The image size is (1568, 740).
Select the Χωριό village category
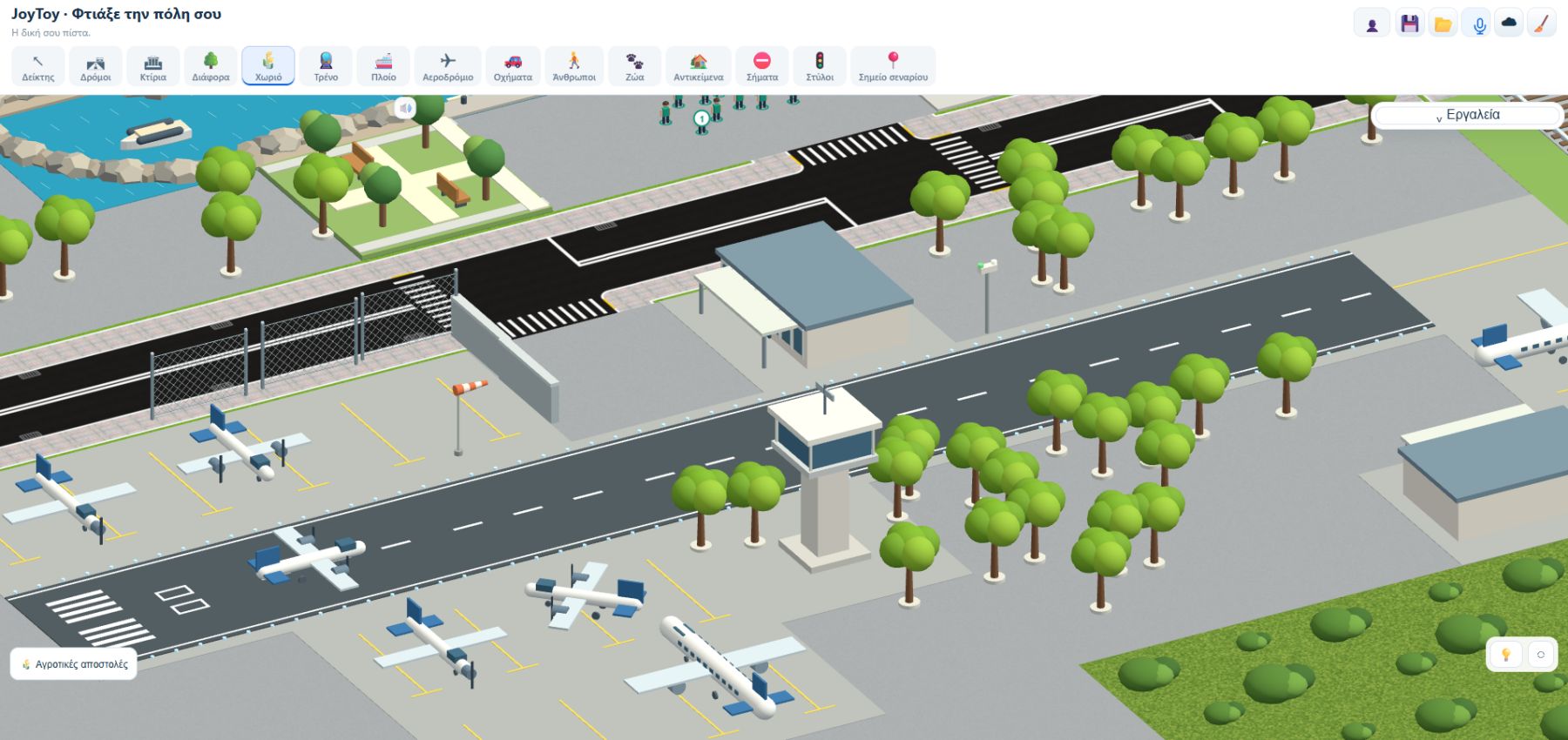click(x=268, y=66)
